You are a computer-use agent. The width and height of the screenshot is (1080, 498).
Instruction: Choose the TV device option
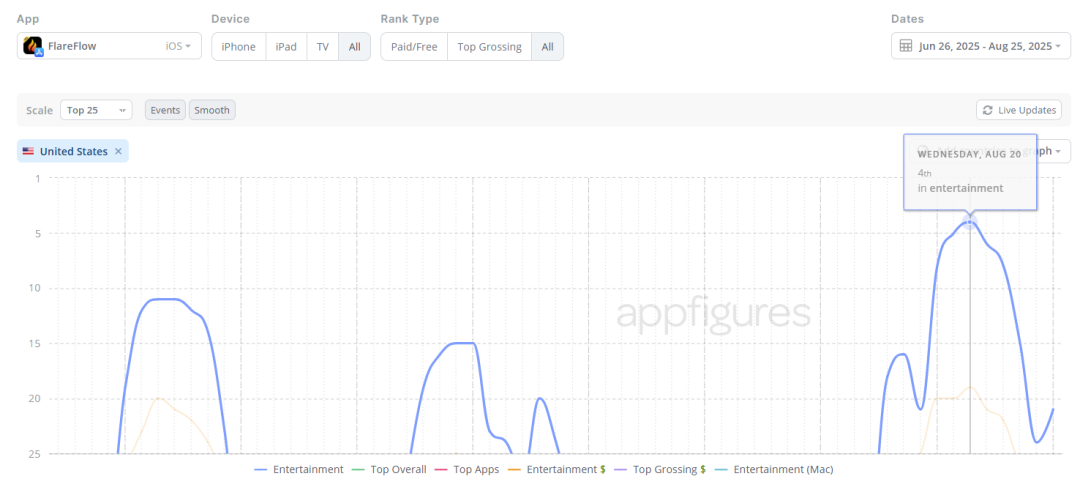(x=322, y=47)
